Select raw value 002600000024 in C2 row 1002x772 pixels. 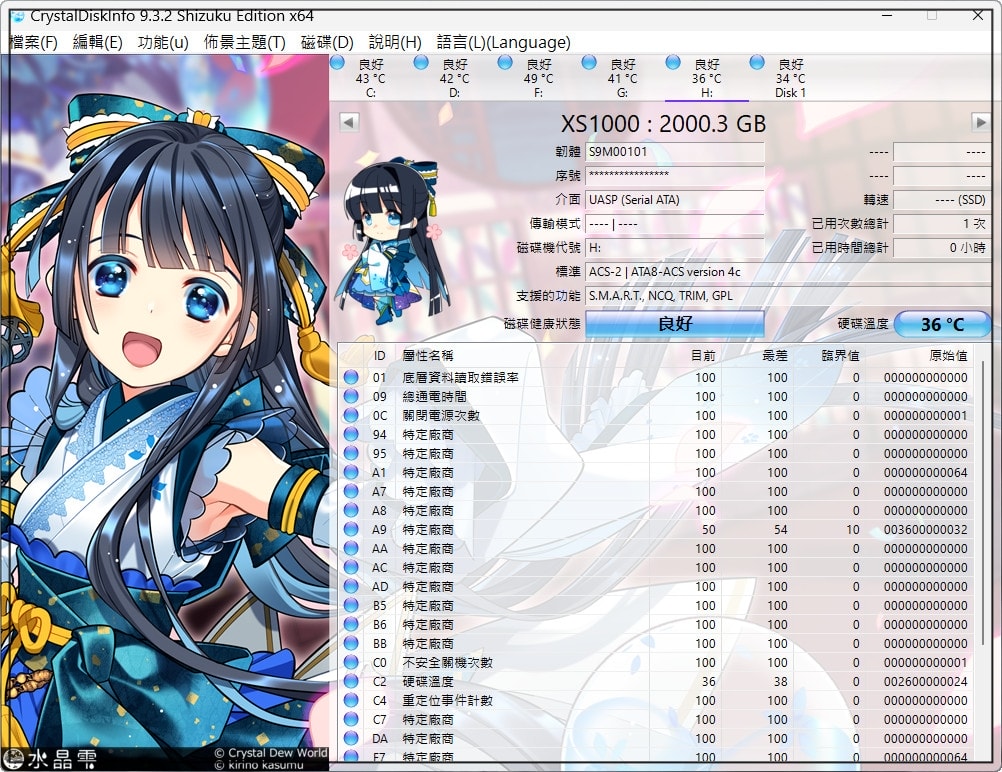click(925, 681)
